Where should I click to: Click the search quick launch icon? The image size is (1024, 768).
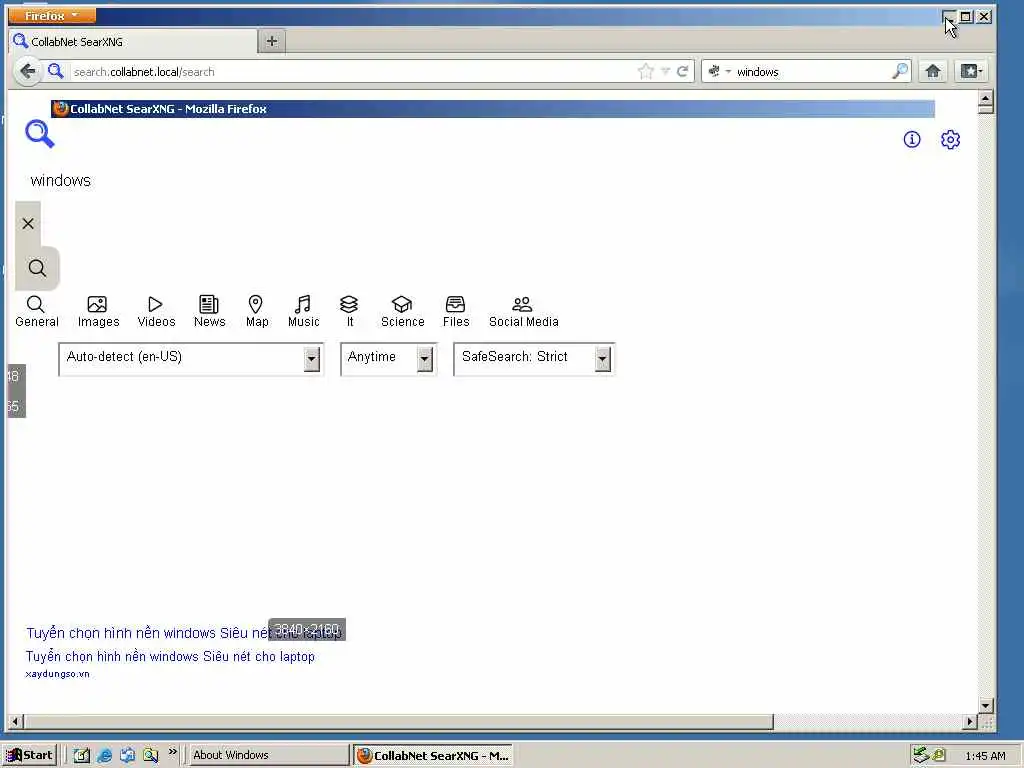pos(151,755)
